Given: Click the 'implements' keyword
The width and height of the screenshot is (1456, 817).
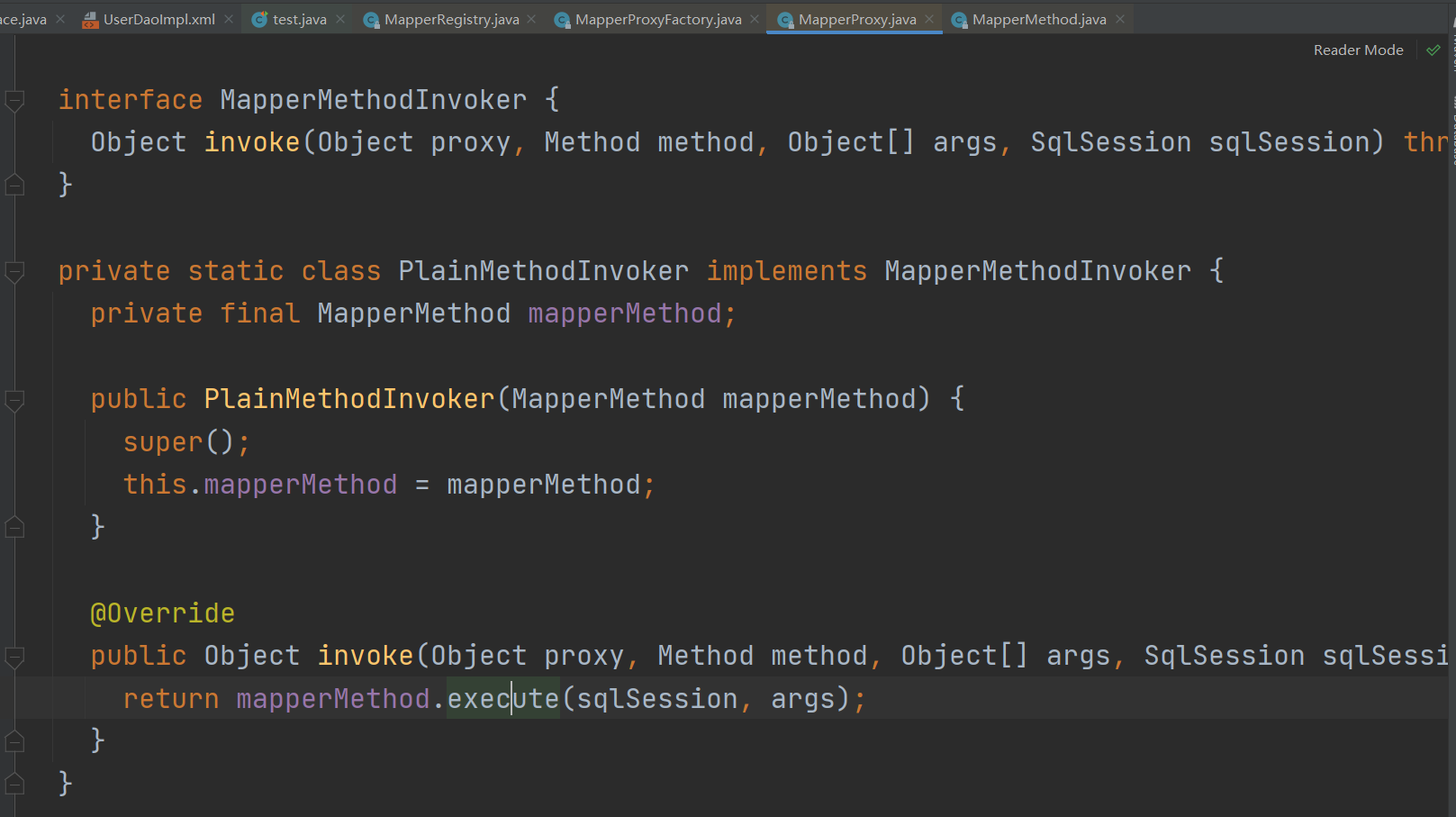Looking at the screenshot, I should pos(787,271).
